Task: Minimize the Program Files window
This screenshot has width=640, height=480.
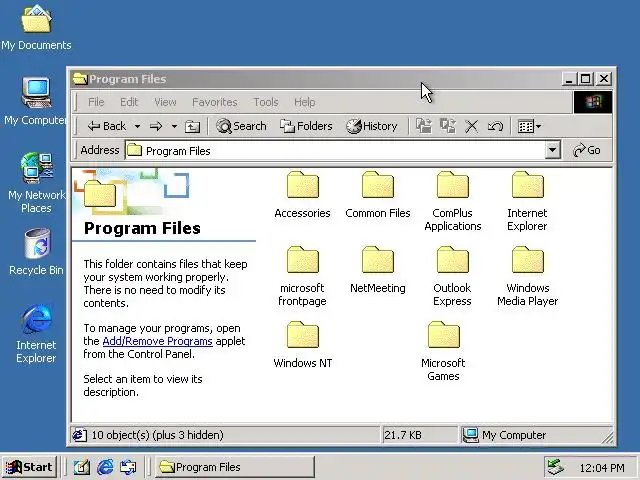Action: 569,79
